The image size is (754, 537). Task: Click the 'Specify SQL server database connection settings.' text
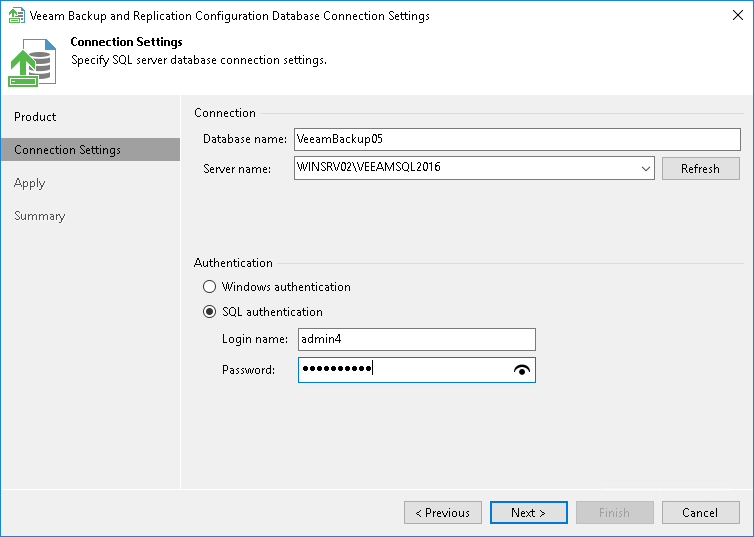pos(199,60)
